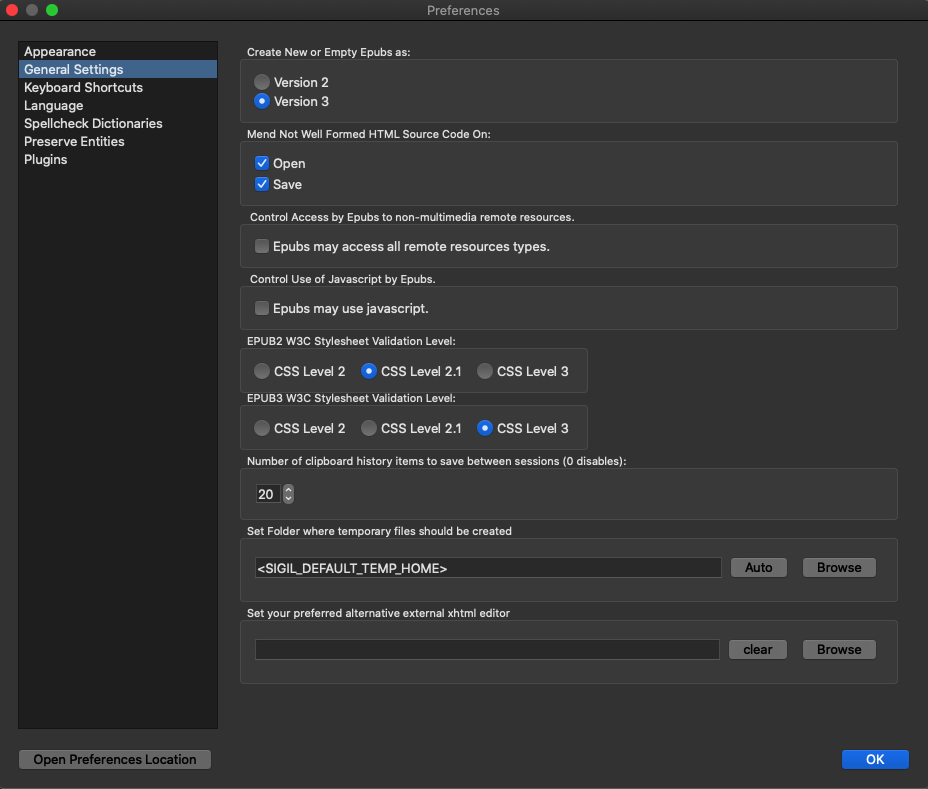
Task: Choose CSS Level 2 for EPUB2 validation
Action: click(x=262, y=371)
